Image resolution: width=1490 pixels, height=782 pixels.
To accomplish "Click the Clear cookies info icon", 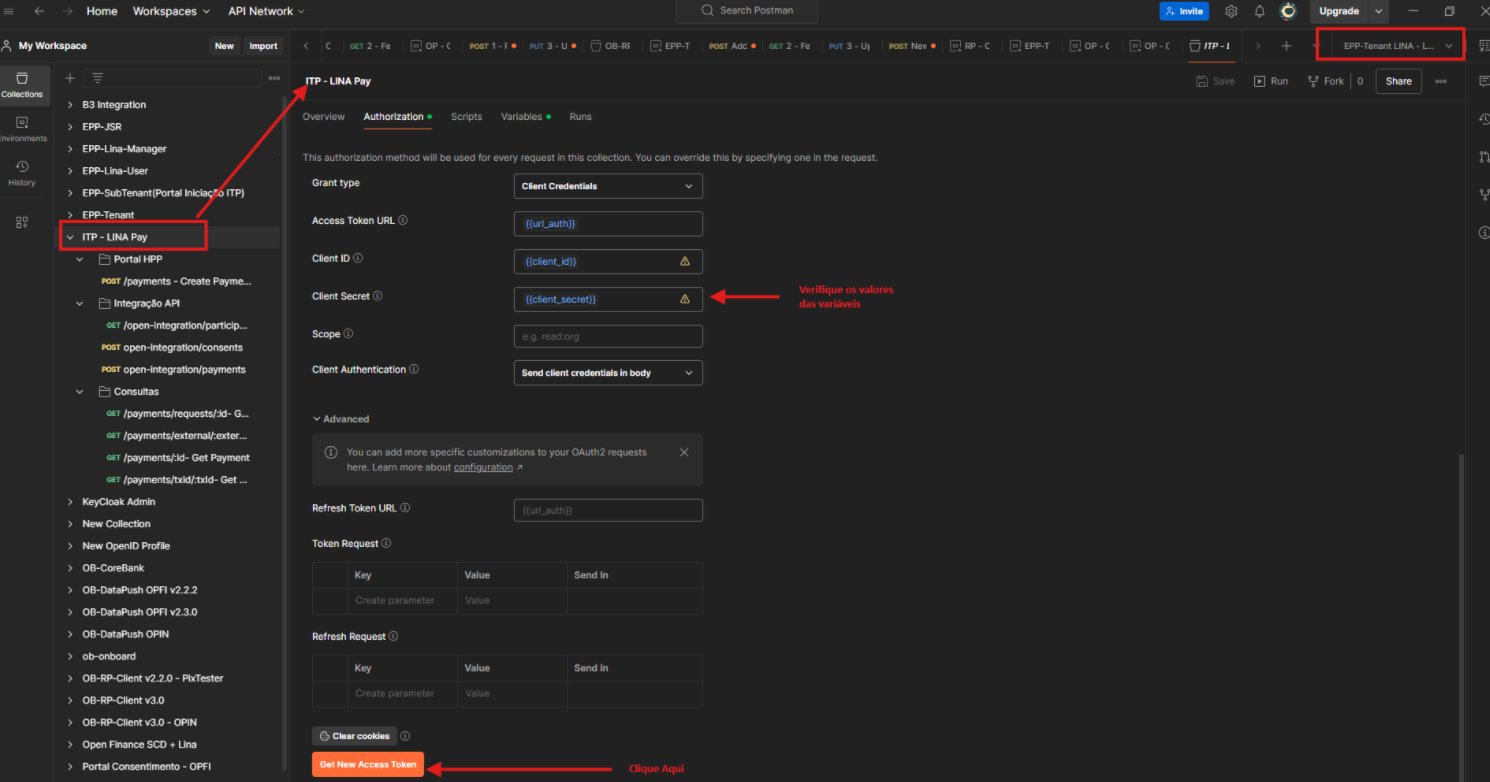I will pos(405,736).
